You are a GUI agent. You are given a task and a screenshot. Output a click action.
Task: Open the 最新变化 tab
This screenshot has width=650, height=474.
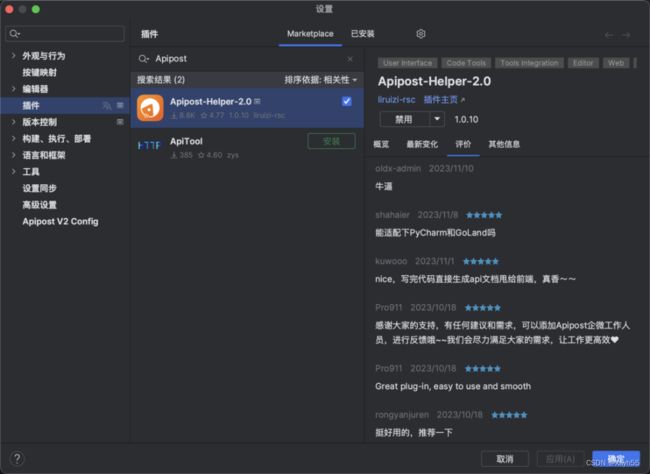422,144
